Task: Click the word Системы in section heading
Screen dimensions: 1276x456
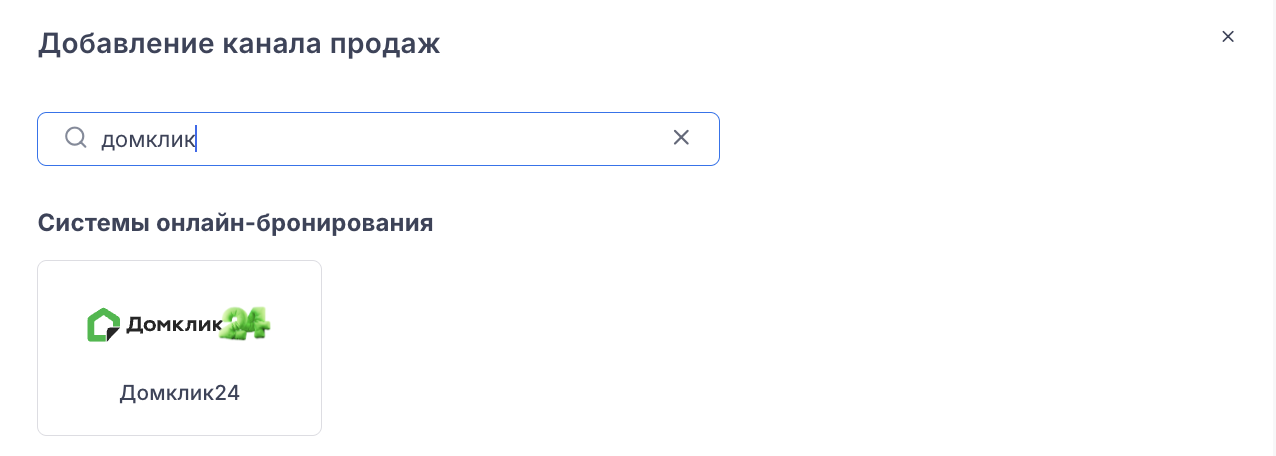Action: click(x=94, y=223)
